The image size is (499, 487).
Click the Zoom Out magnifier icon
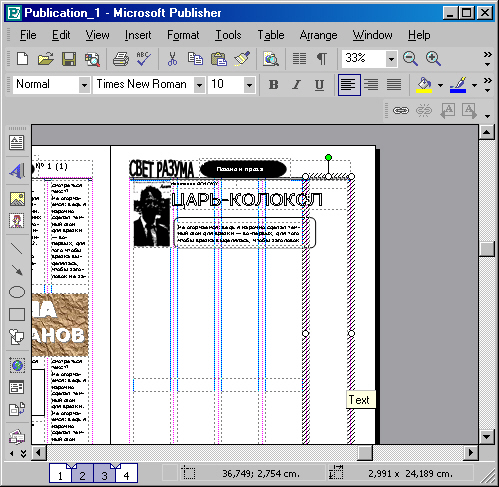(x=410, y=59)
